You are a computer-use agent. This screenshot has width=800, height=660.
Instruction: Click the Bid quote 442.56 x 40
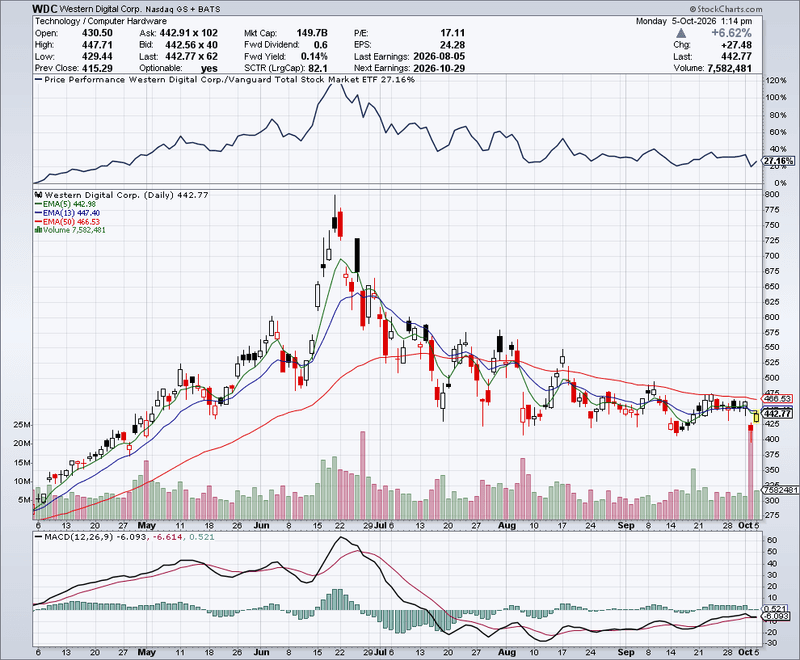point(191,45)
